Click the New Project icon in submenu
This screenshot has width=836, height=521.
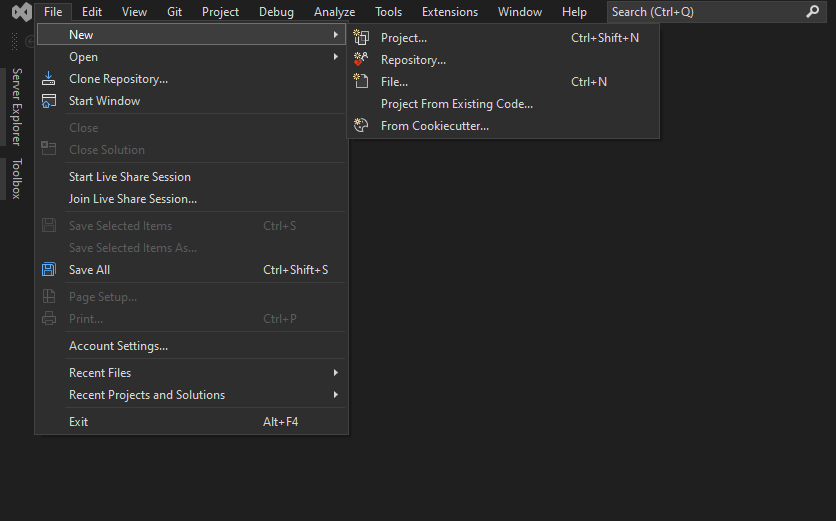click(361, 38)
